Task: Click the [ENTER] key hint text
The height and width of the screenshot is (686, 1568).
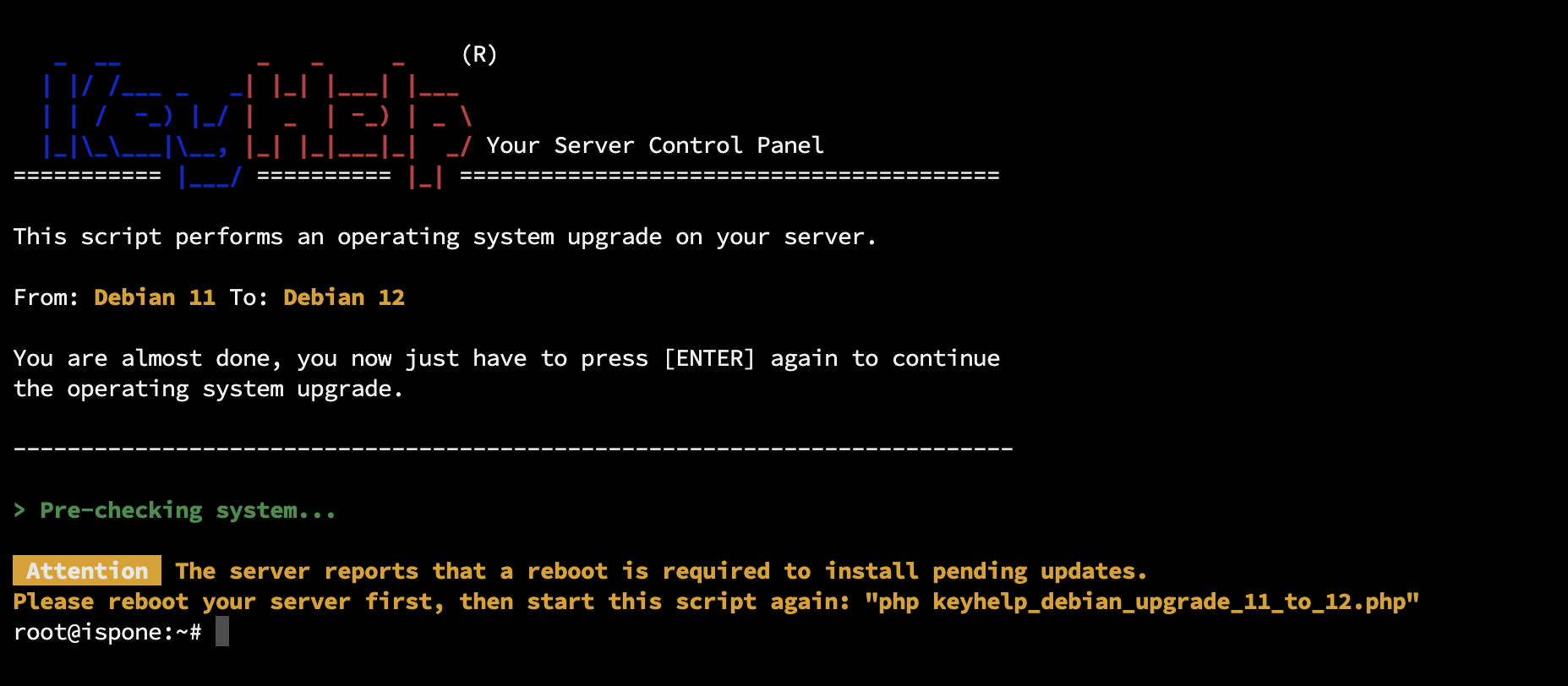Action: [709, 358]
